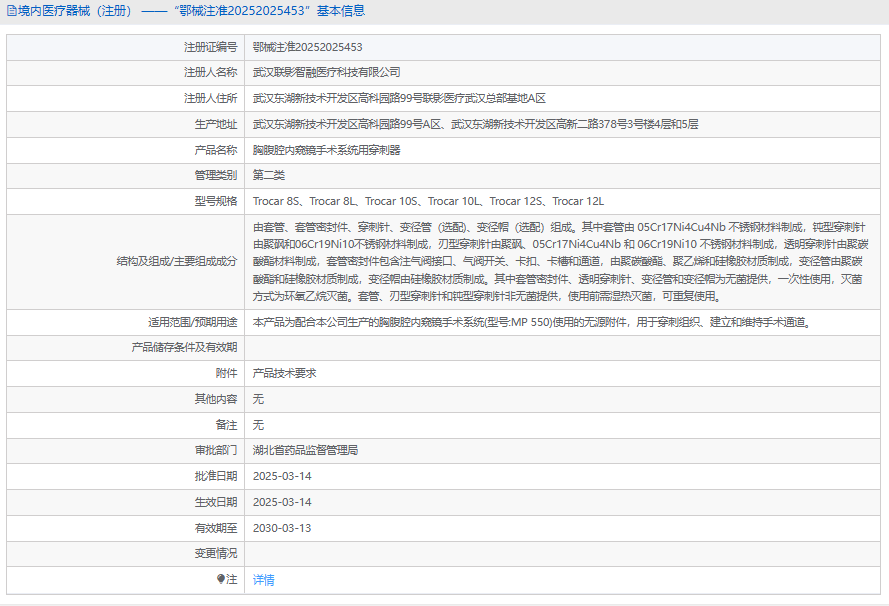The height and width of the screenshot is (606, 889).
Task: Select approving department 湖北省药品监督管理局
Action: tap(306, 451)
